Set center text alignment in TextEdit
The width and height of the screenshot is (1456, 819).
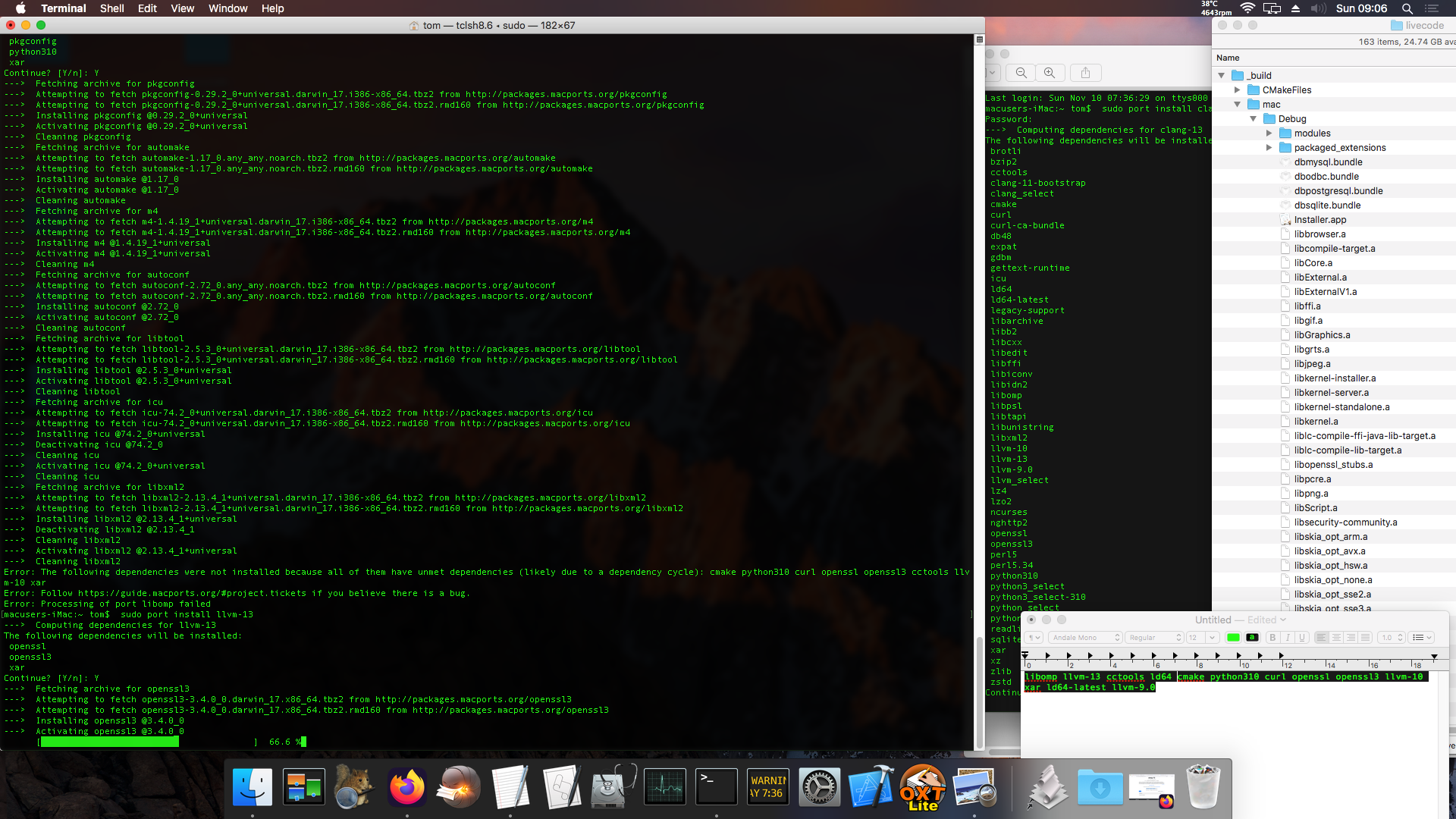[x=1336, y=638]
